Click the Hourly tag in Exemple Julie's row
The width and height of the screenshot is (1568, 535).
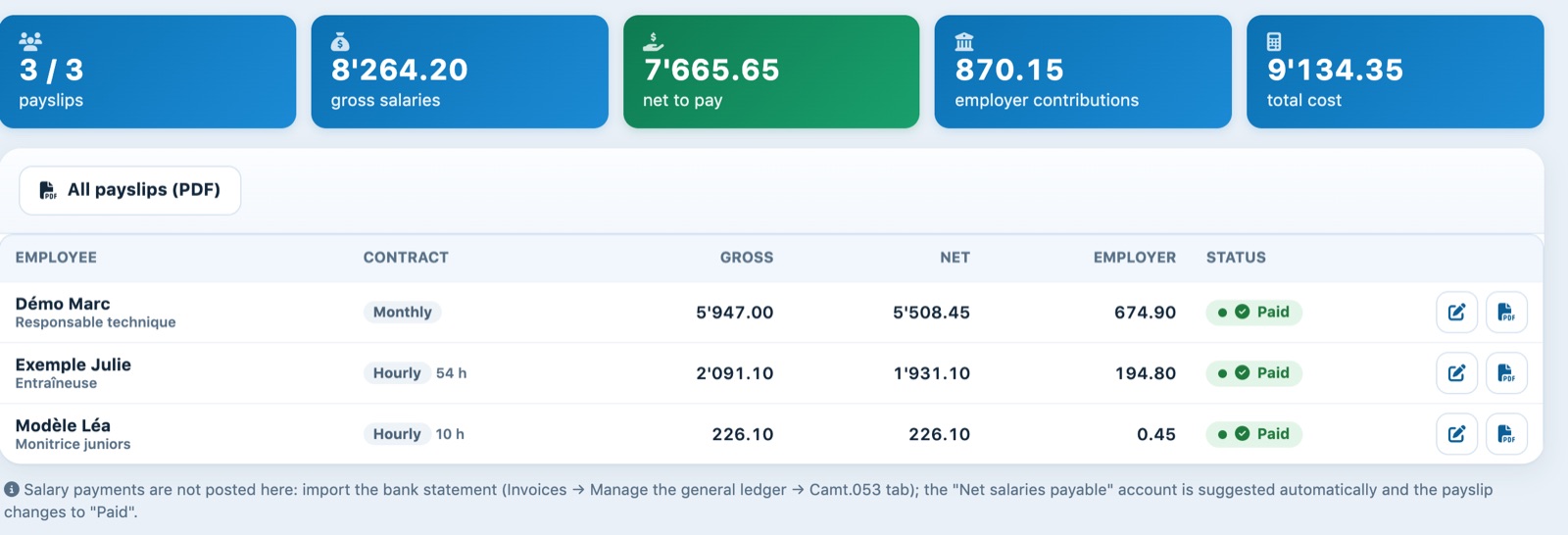click(x=397, y=372)
